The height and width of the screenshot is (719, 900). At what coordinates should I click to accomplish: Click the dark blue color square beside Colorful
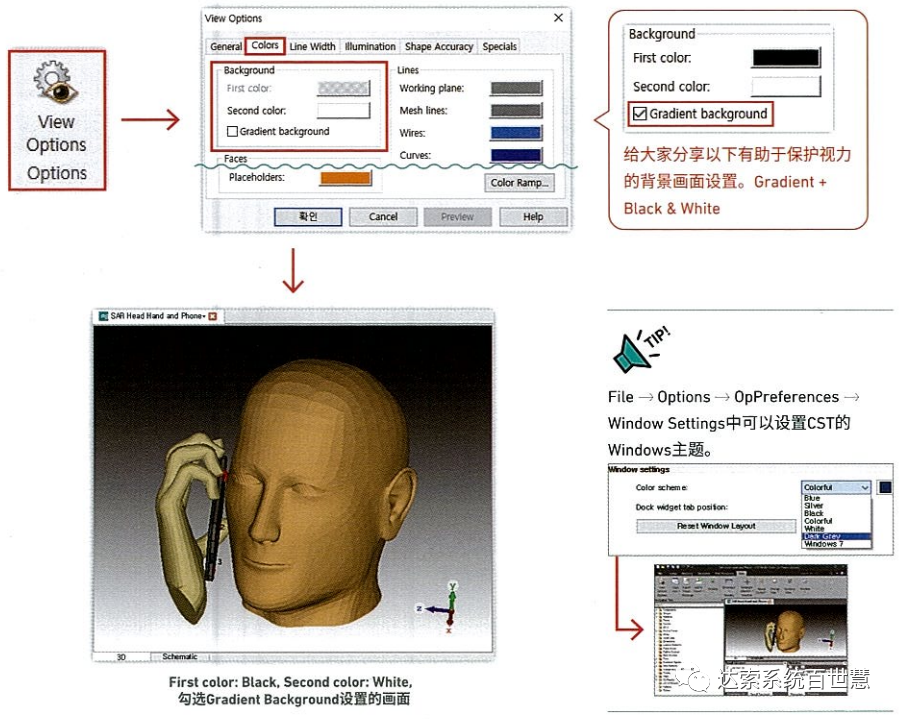tap(885, 487)
